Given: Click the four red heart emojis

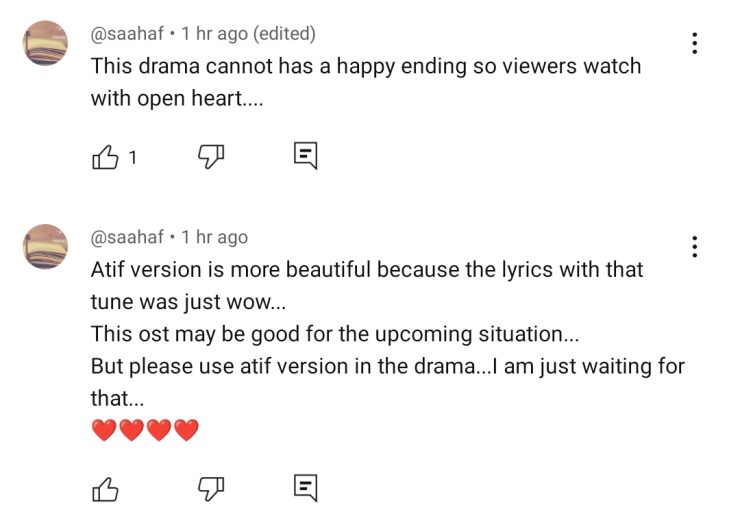Looking at the screenshot, I should click(145, 430).
